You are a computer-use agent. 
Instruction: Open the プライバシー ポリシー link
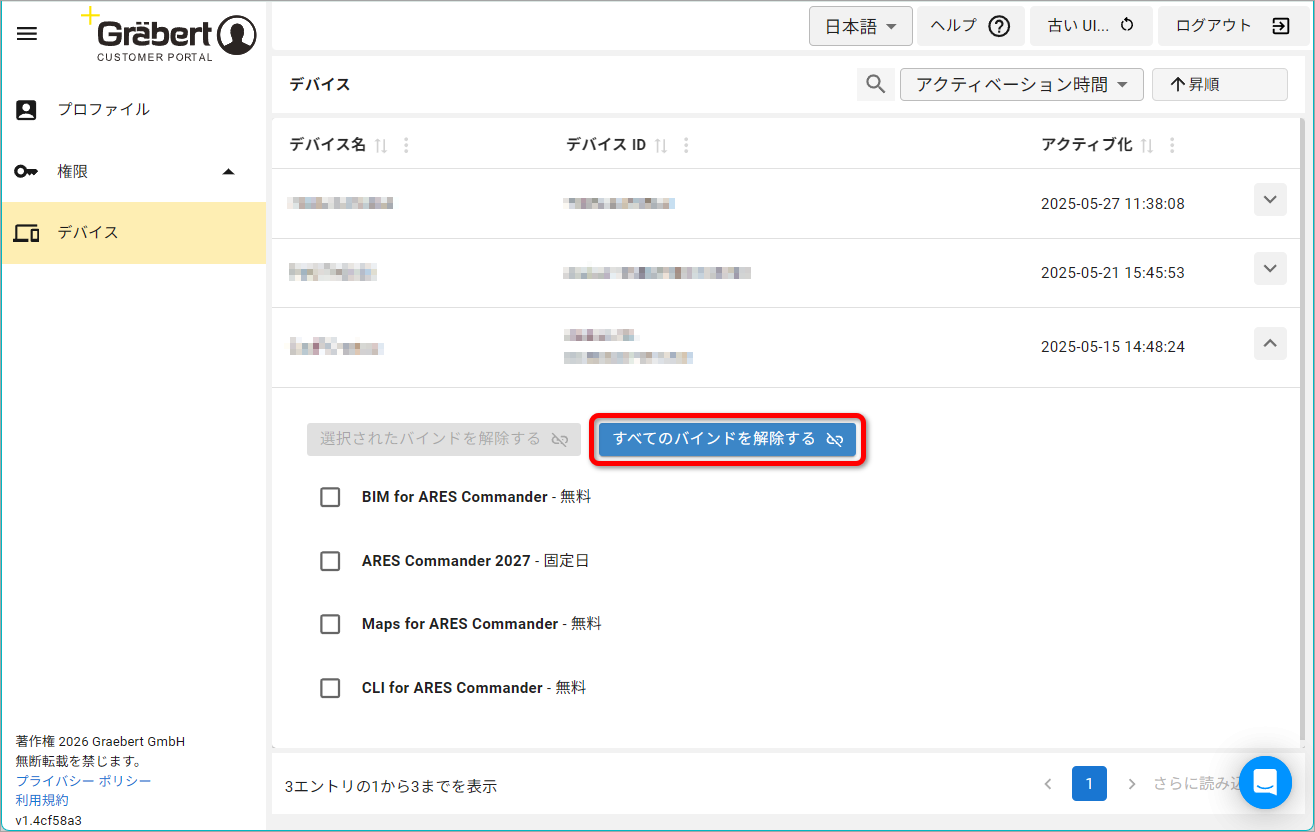click(x=84, y=781)
